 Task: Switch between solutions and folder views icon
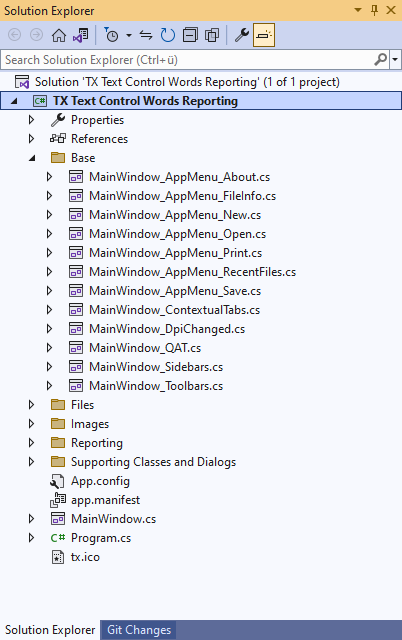click(x=81, y=35)
